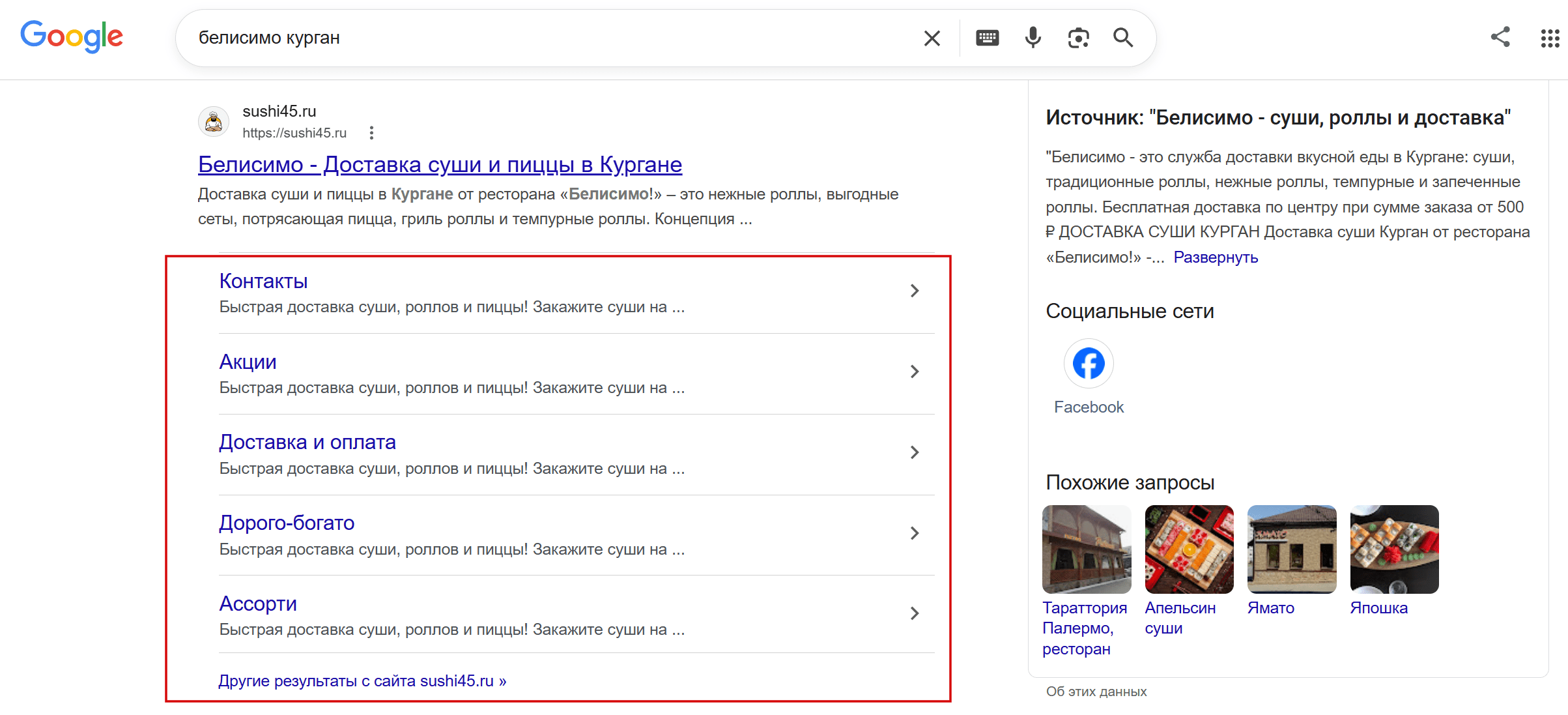Open the Контакты sitelink
This screenshot has height=715, width=1568.
point(263,281)
